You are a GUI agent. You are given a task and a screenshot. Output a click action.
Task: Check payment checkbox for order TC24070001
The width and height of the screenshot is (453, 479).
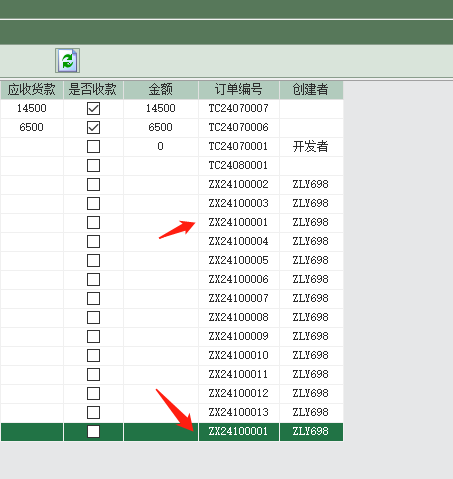(x=93, y=146)
